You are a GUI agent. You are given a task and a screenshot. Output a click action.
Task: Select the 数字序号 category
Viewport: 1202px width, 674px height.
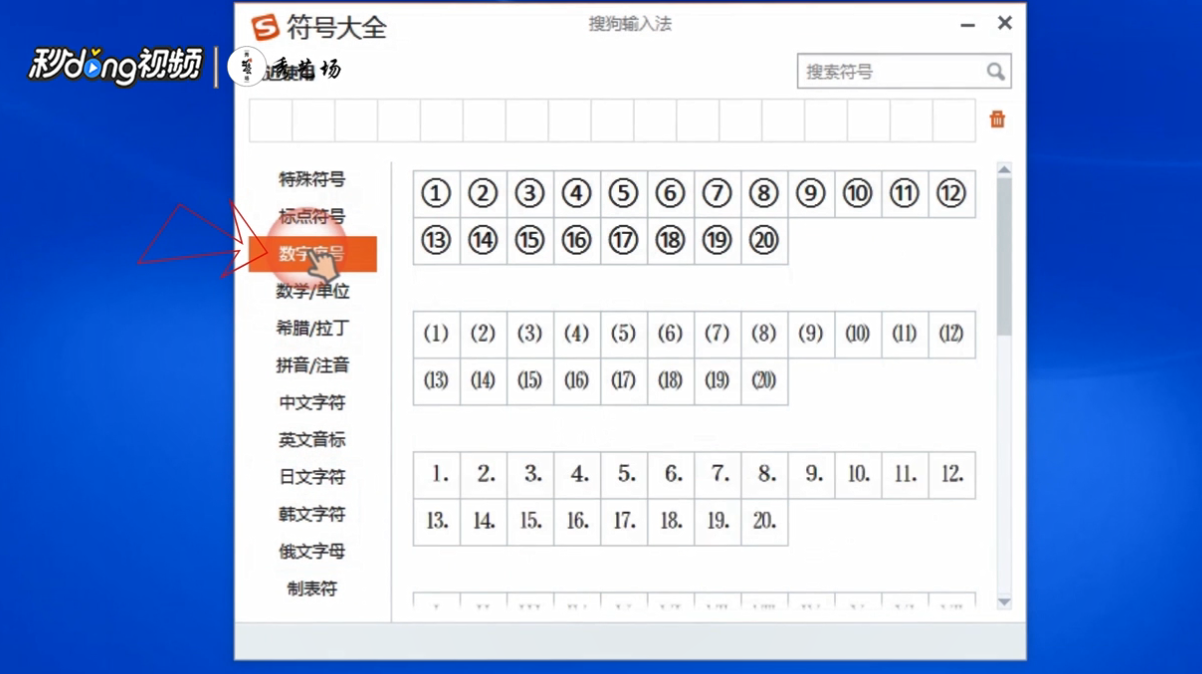[312, 254]
